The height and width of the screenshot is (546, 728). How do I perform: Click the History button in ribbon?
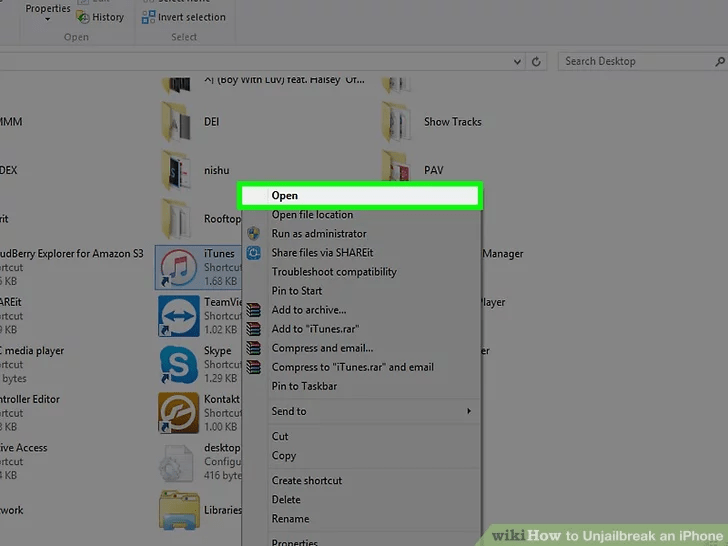(x=100, y=17)
